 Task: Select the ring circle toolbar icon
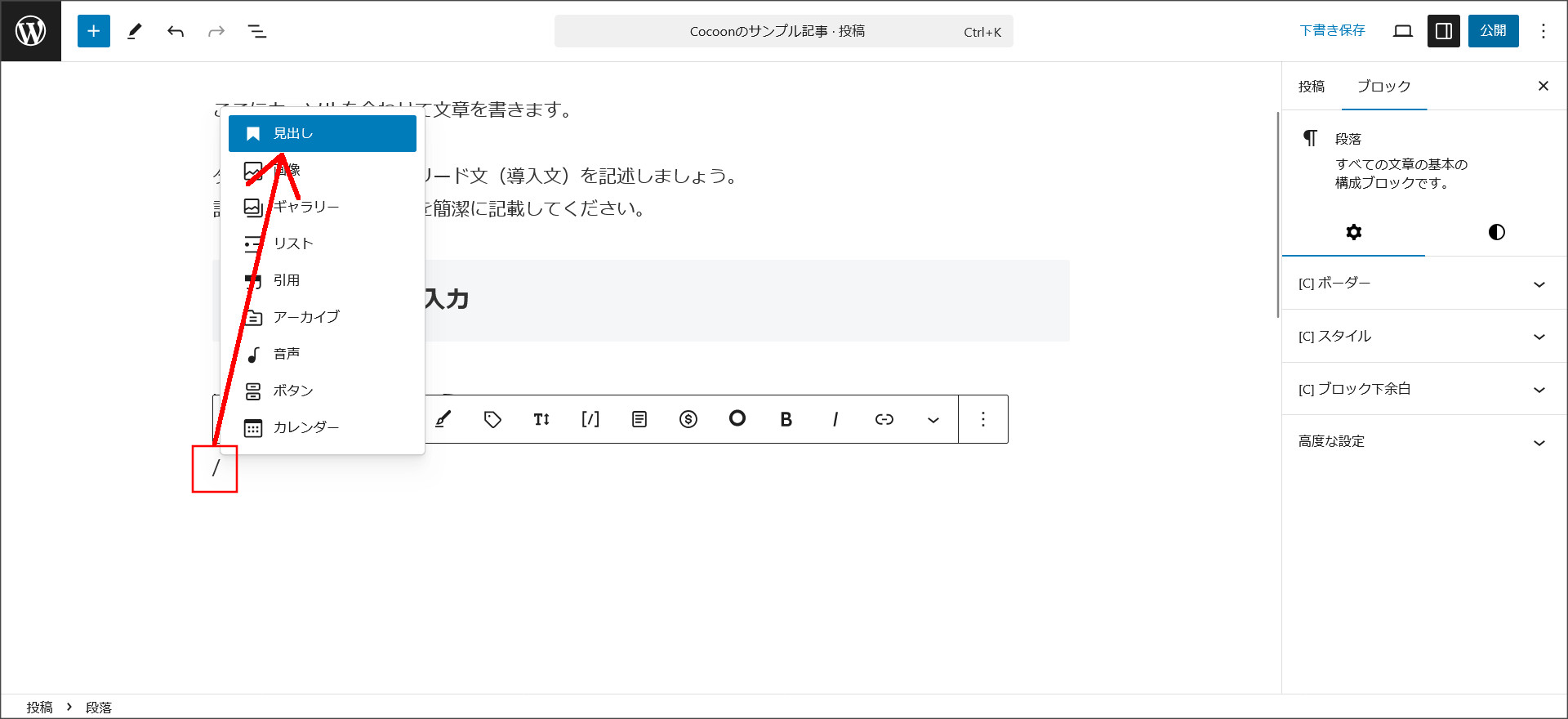737,419
